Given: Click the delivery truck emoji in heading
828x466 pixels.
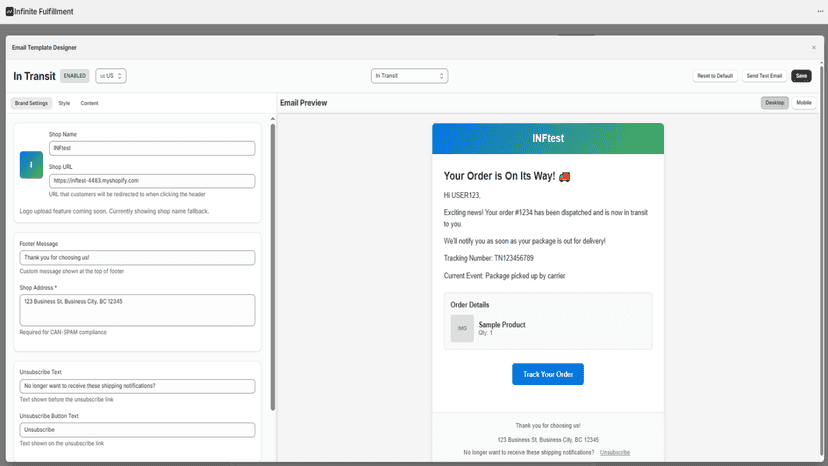Looking at the screenshot, I should [x=564, y=177].
